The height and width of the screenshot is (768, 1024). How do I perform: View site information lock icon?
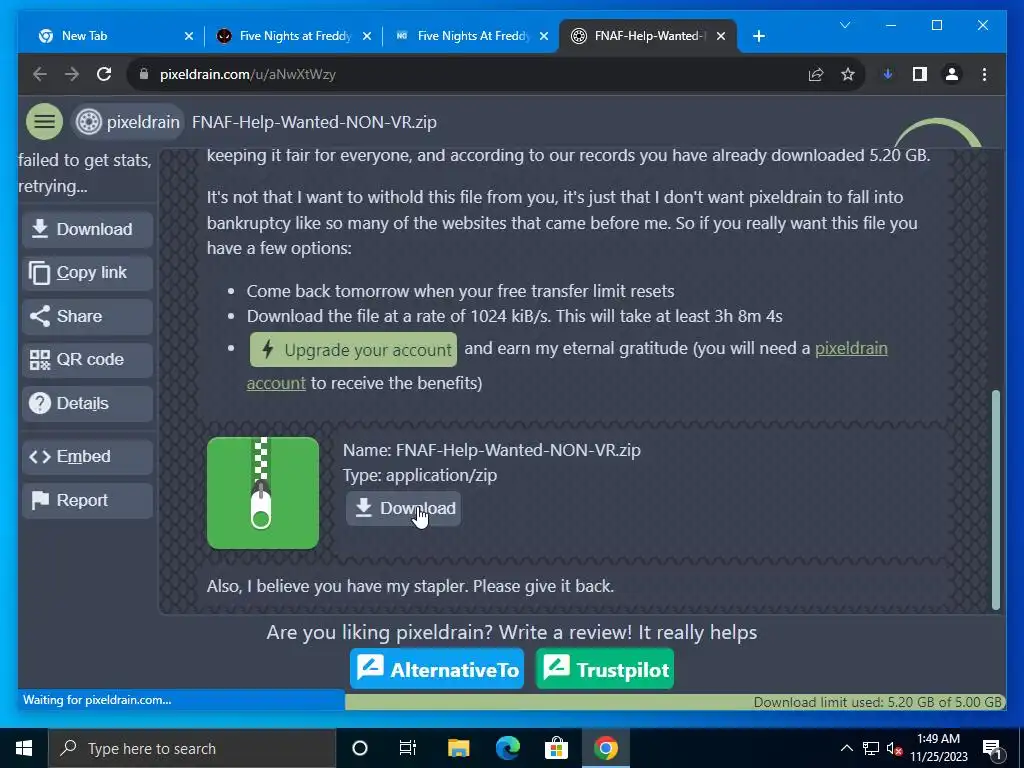tap(144, 74)
